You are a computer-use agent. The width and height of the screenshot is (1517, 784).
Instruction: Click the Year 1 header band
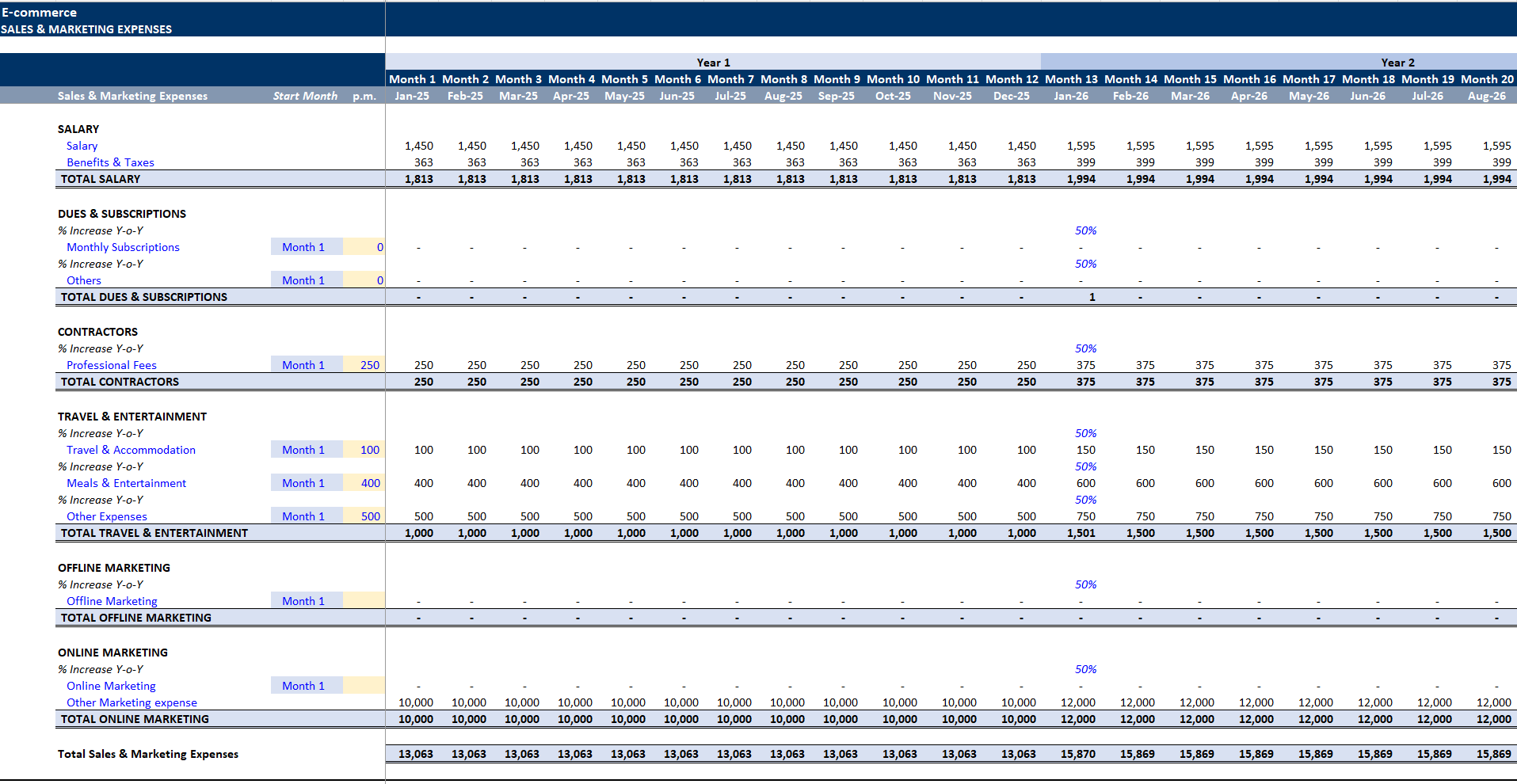coord(713,62)
